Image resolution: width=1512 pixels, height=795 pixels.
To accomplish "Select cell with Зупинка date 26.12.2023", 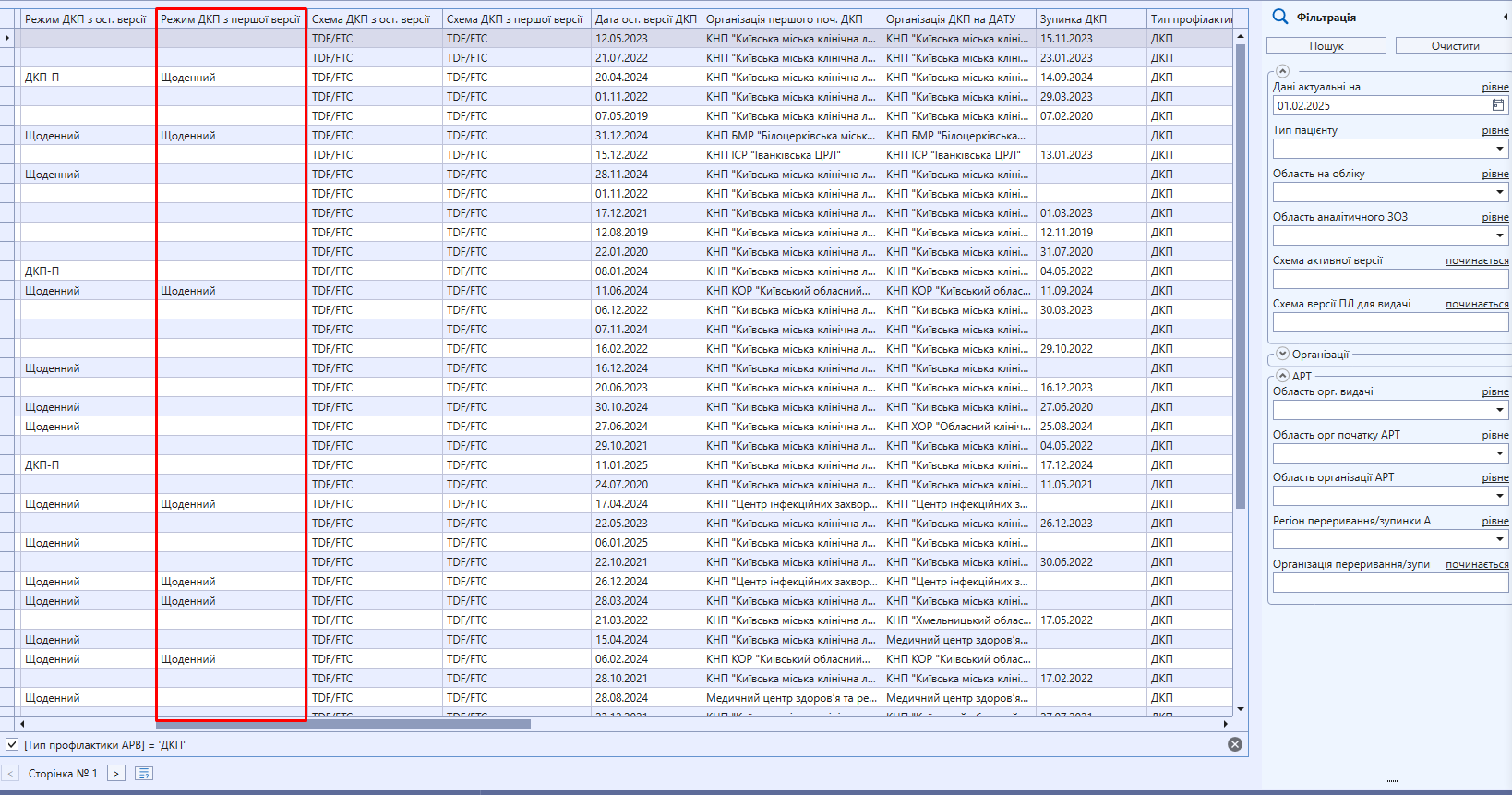I will (1091, 523).
